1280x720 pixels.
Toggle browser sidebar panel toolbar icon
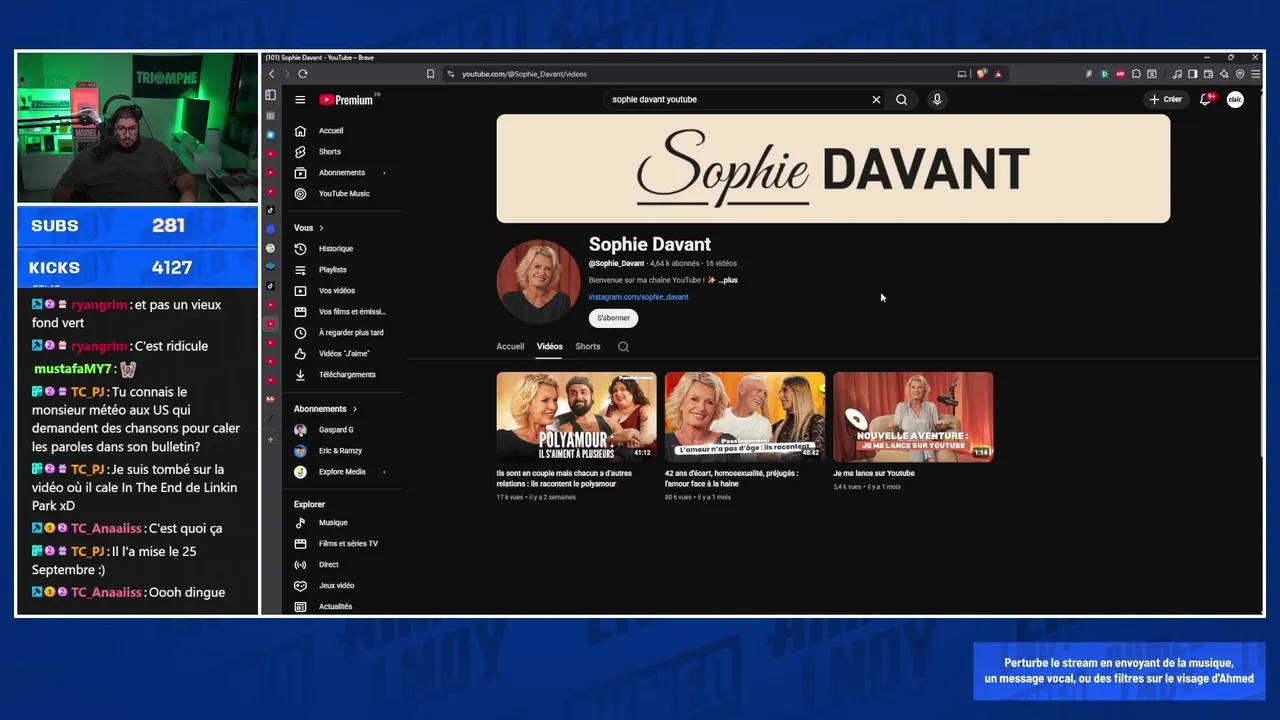tap(1192, 74)
